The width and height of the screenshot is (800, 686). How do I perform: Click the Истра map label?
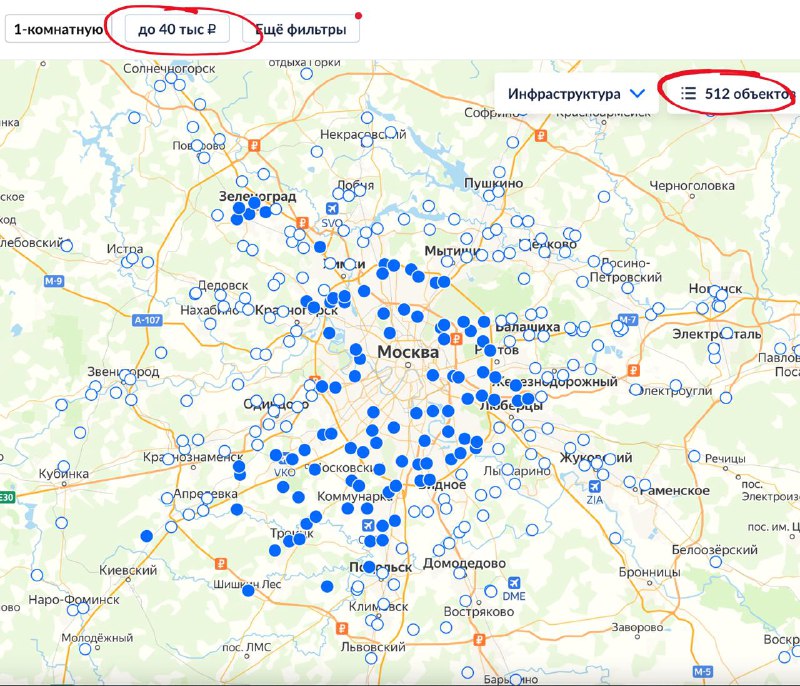click(x=125, y=249)
